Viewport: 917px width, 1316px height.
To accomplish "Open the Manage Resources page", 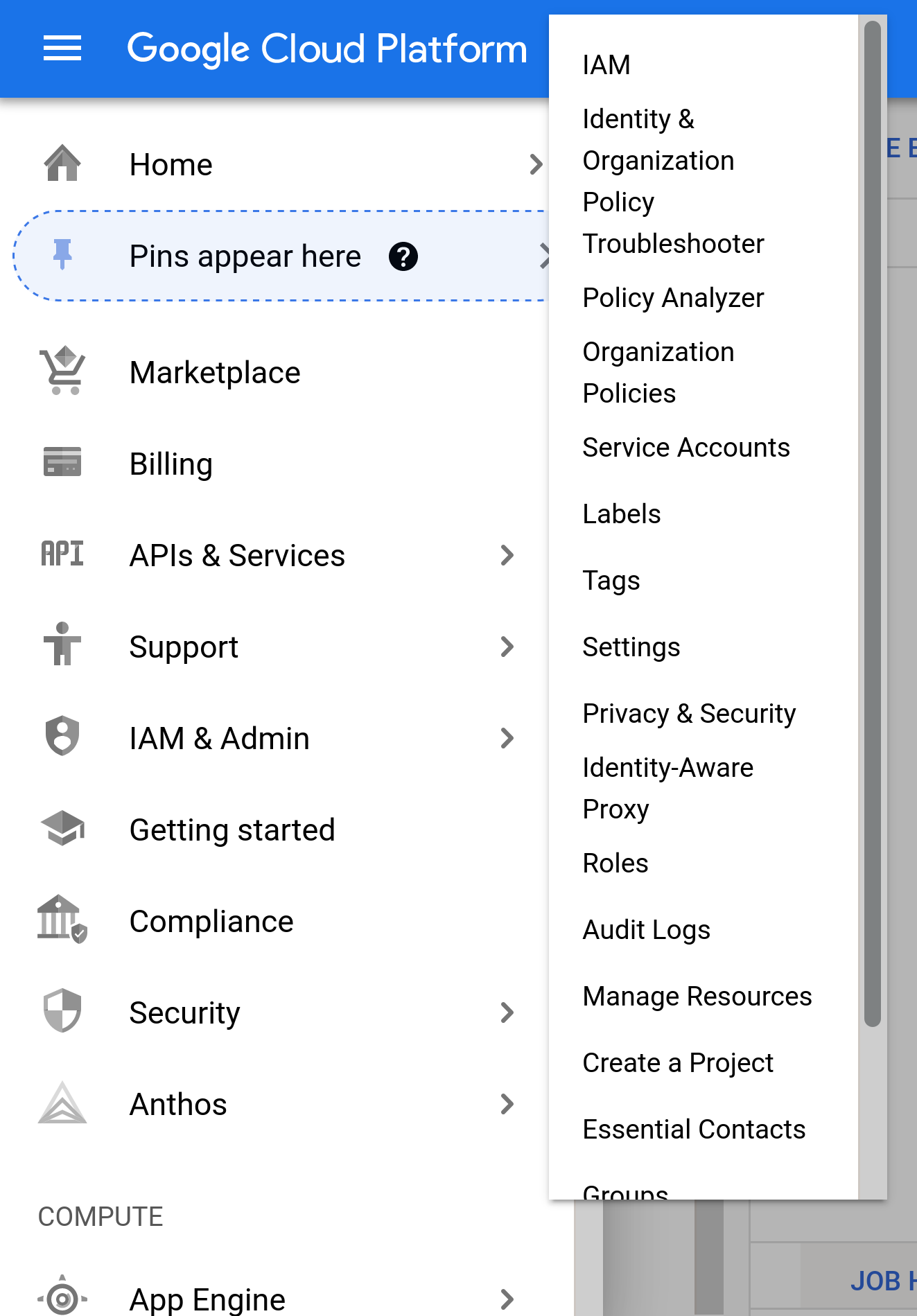I will [697, 996].
